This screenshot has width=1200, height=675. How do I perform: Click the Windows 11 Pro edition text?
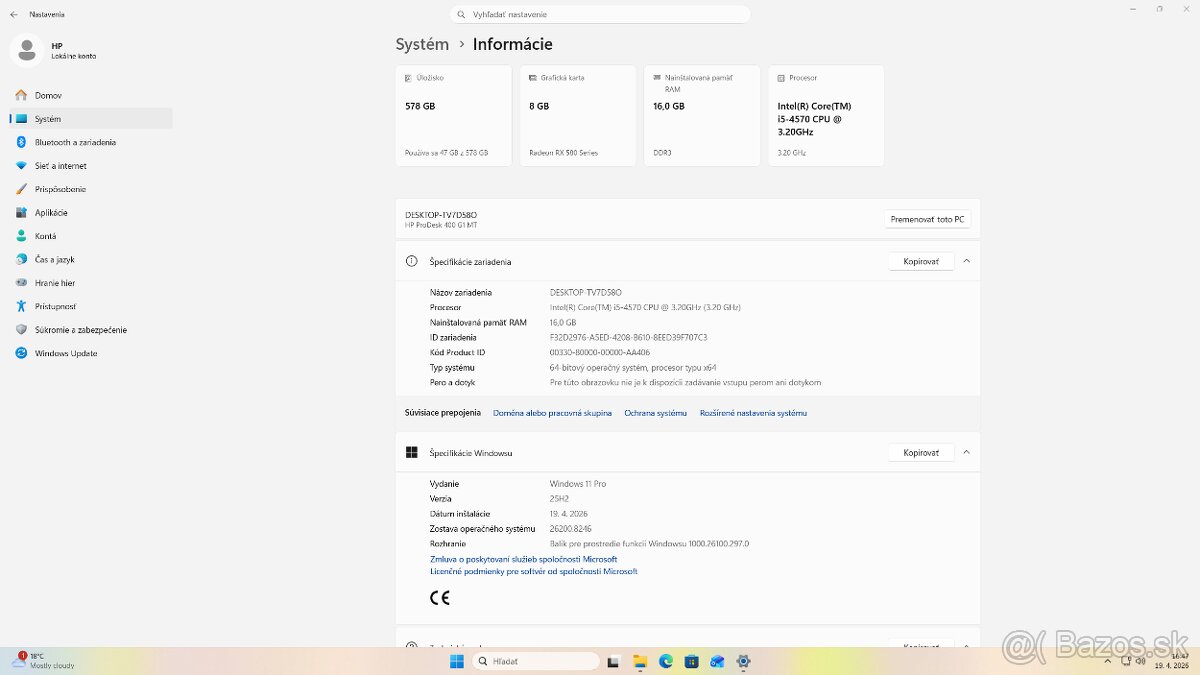coord(578,483)
